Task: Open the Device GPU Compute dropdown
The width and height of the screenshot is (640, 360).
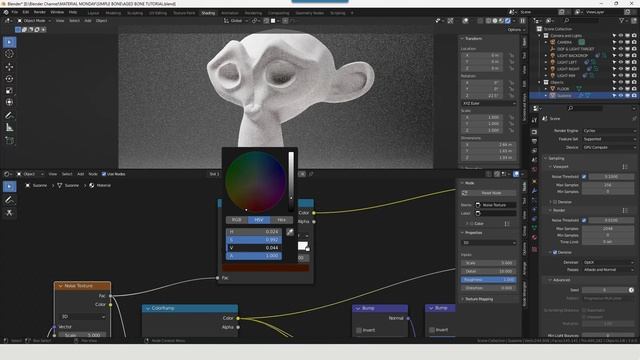Action: tap(608, 147)
